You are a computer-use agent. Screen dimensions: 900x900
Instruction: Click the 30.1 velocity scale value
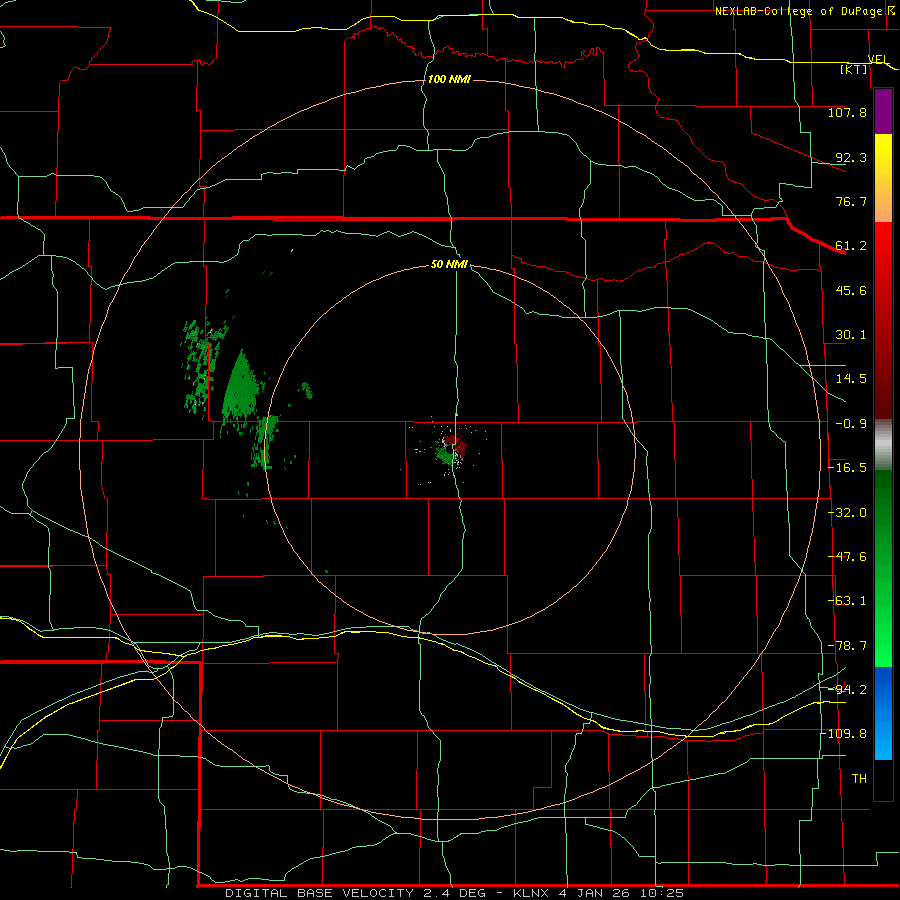[851, 335]
